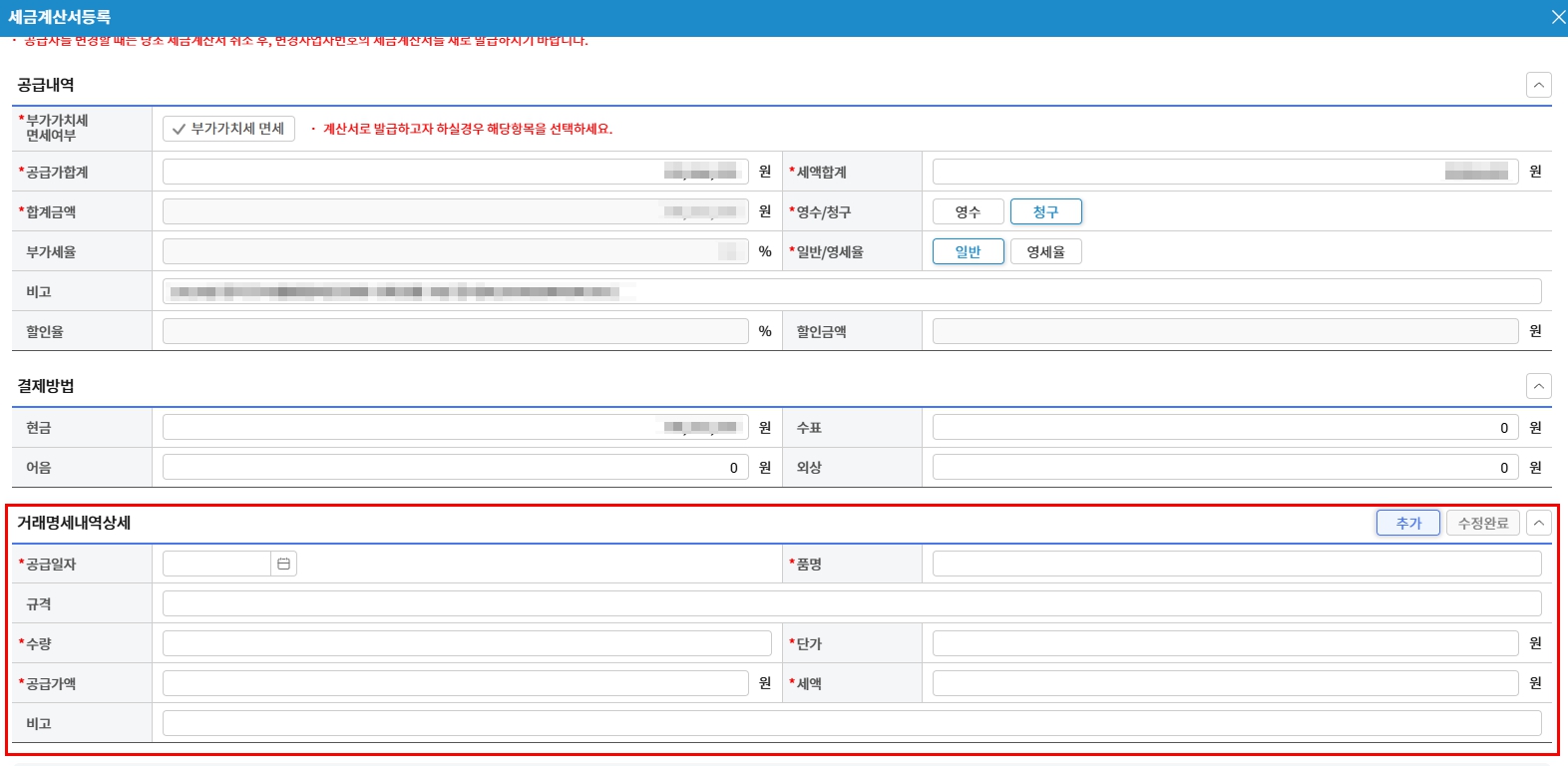This screenshot has height=766, width=1568.
Task: Click the 품명 input field
Action: 1237,564
